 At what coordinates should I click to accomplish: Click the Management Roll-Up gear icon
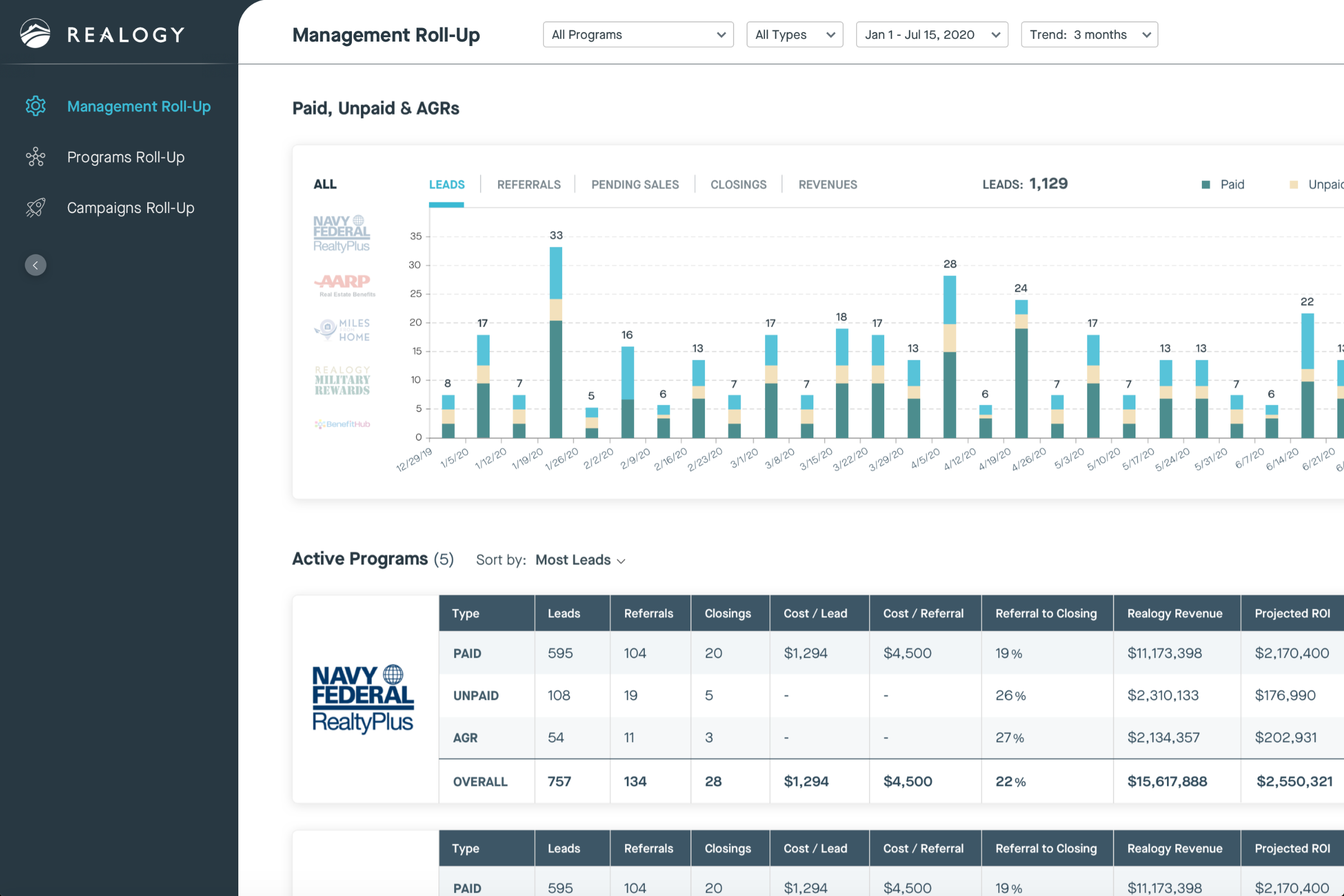tap(35, 106)
